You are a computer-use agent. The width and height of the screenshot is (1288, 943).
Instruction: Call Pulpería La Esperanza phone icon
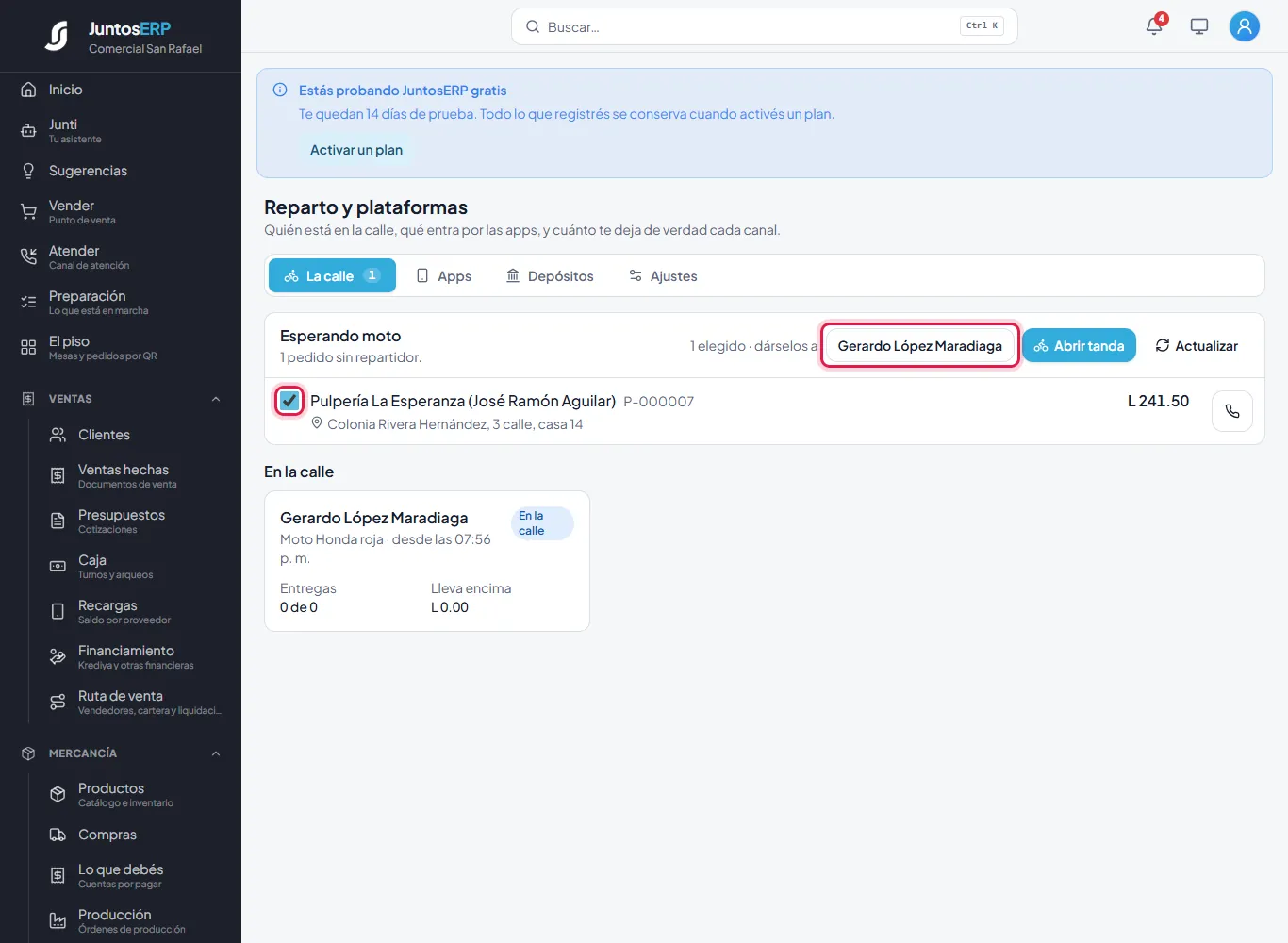pos(1232,411)
